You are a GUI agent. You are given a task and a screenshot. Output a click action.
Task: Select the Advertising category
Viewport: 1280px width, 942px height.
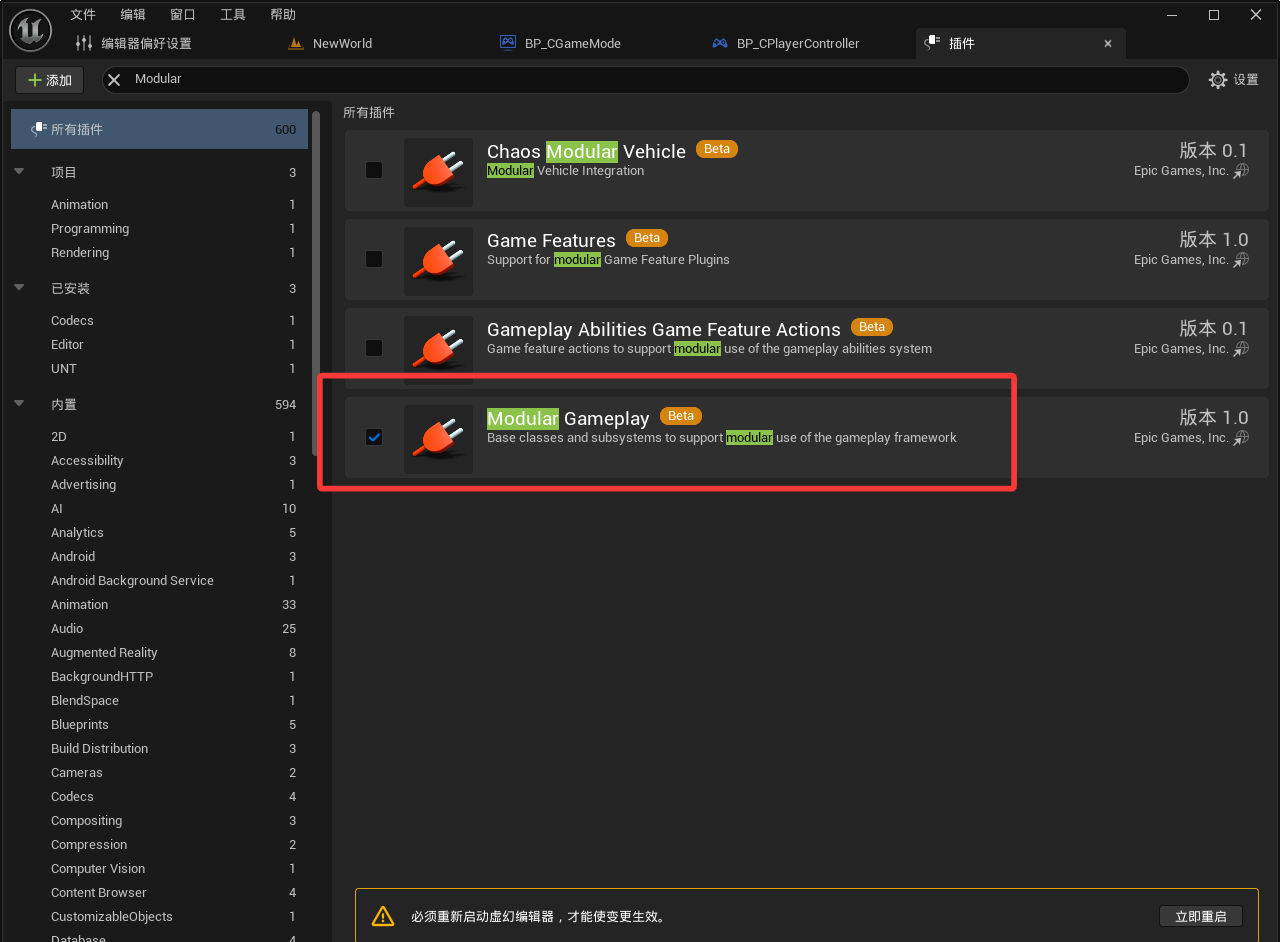(159, 484)
